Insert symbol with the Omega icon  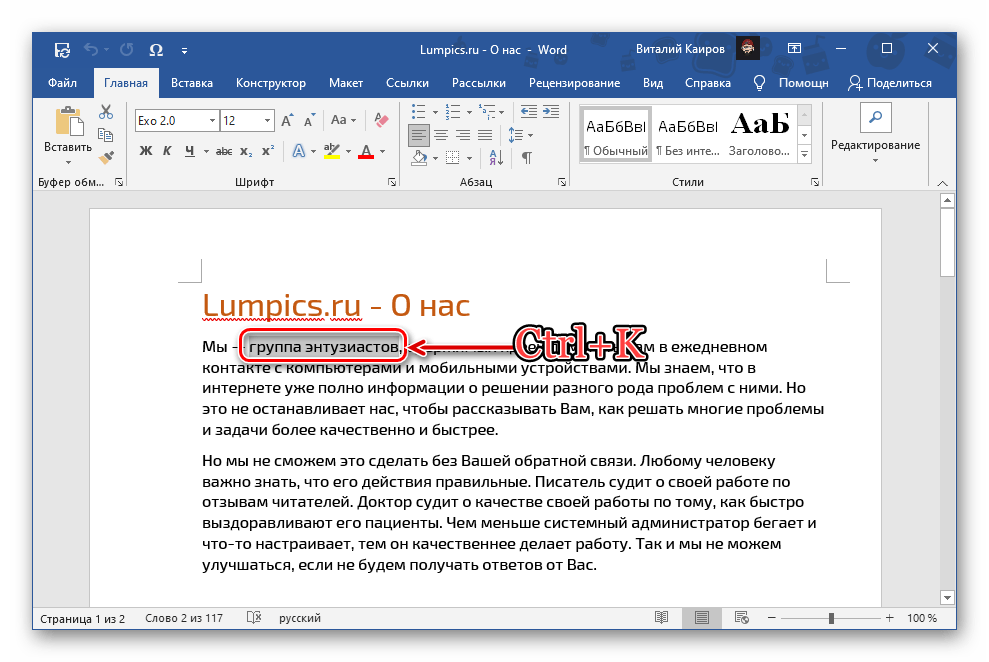coord(156,50)
